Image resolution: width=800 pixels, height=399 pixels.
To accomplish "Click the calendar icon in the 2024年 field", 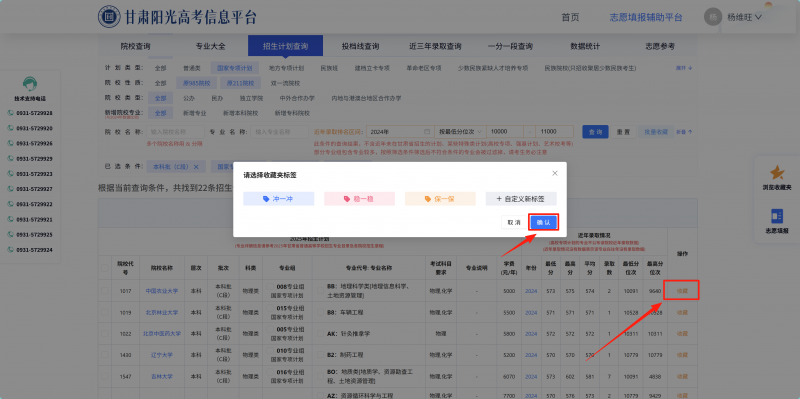I will click(427, 132).
